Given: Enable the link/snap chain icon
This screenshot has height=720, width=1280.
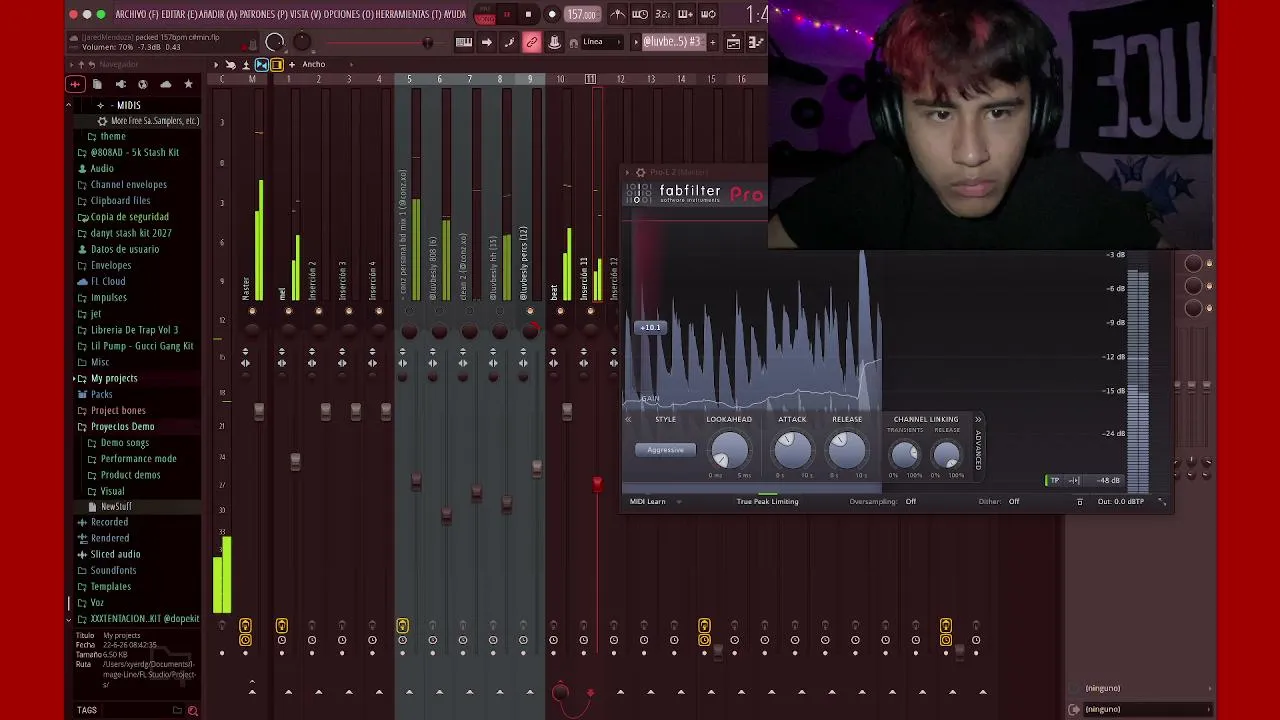Looking at the screenshot, I should pyautogui.click(x=532, y=42).
